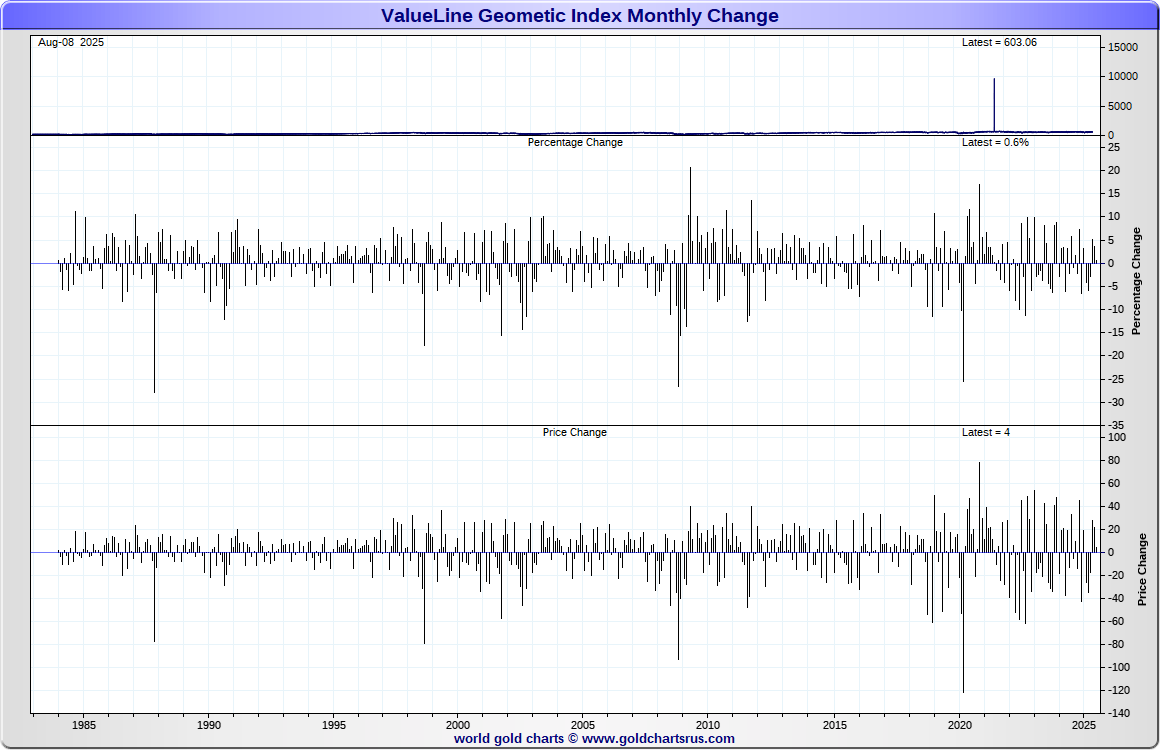This screenshot has height=750, width=1160.
Task: Click the vertical Percentage Change axis title
Action: click(x=1136, y=281)
